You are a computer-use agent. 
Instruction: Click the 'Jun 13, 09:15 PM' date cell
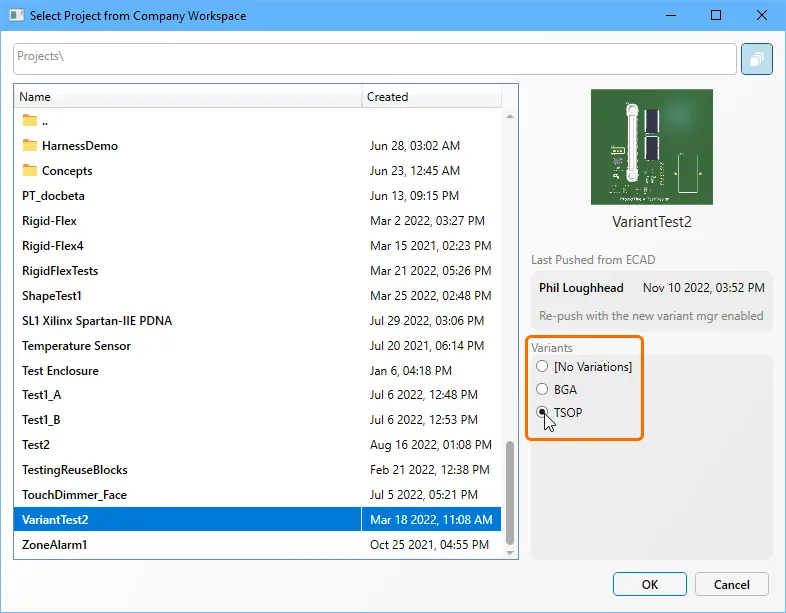(414, 195)
